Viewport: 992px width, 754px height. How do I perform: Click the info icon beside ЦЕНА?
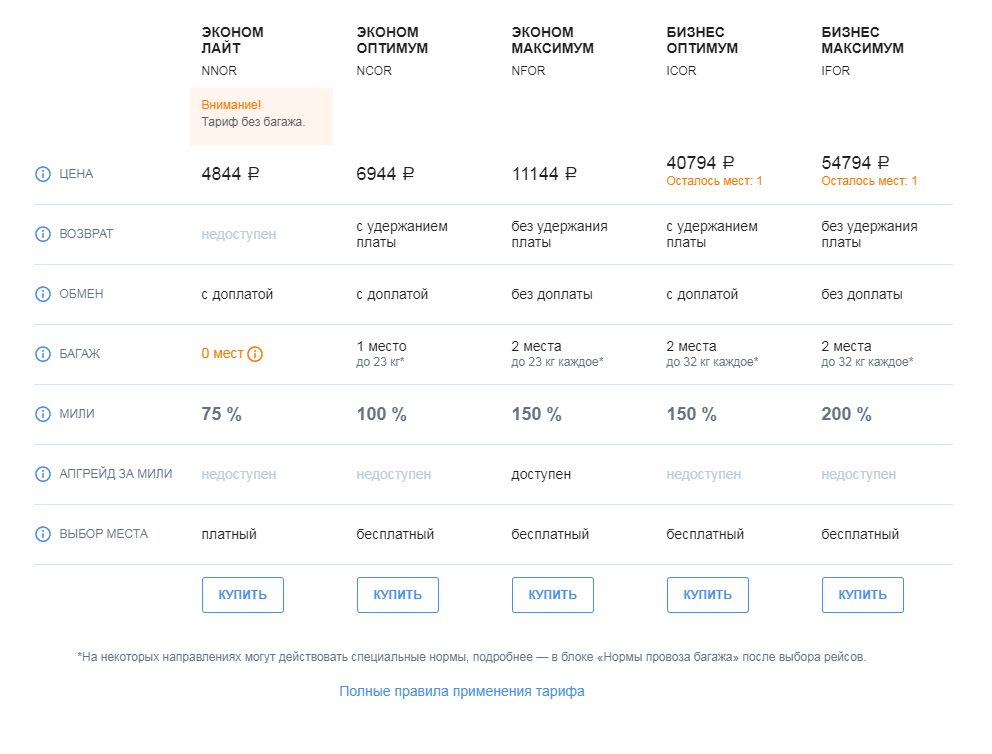[42, 174]
